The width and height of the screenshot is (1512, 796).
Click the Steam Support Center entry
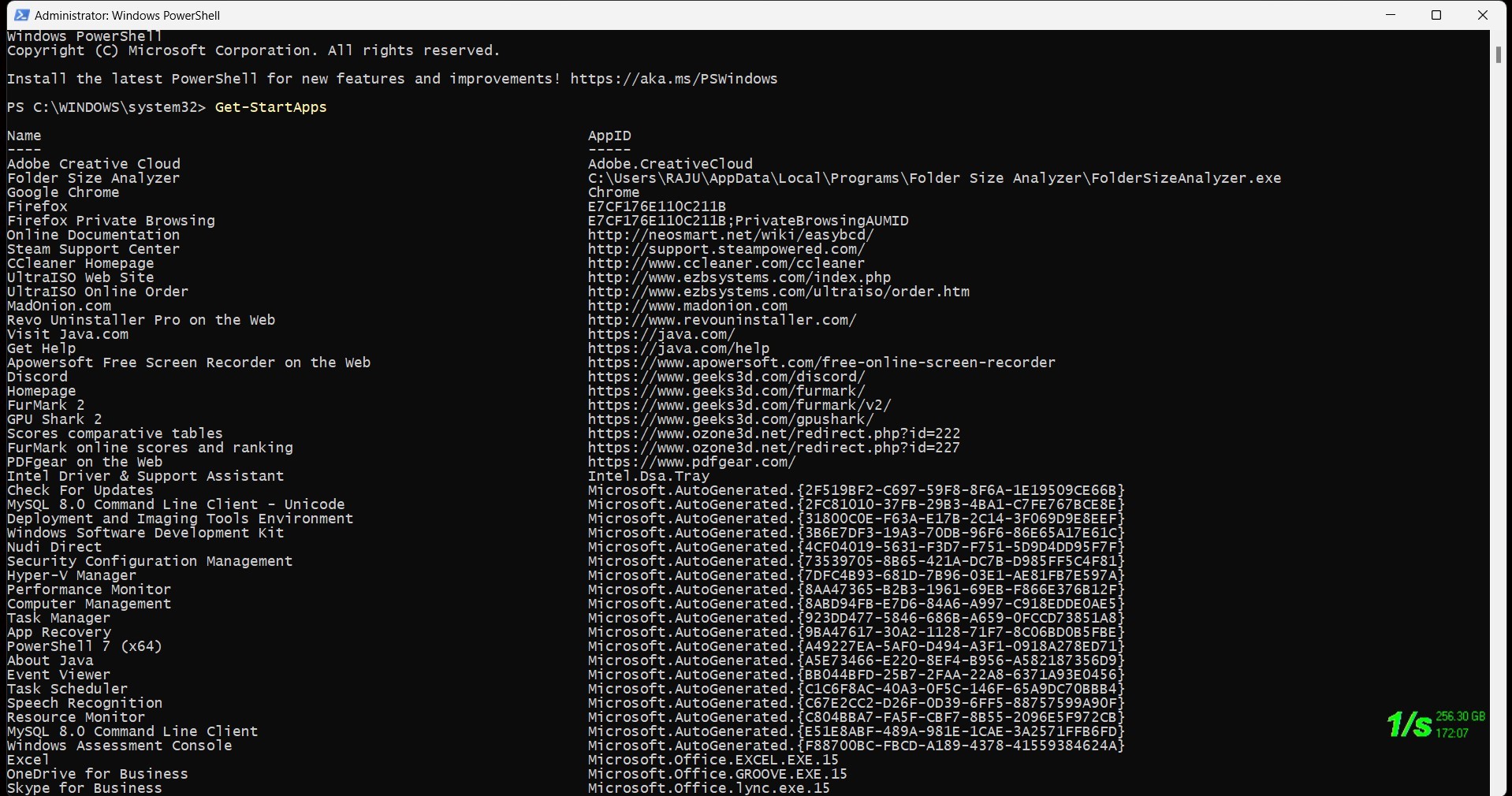[94, 249]
